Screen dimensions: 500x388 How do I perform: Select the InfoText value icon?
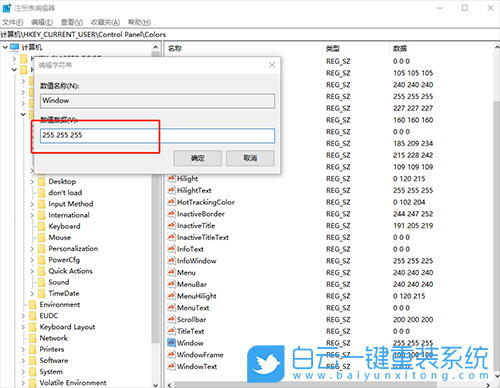pyautogui.click(x=171, y=249)
